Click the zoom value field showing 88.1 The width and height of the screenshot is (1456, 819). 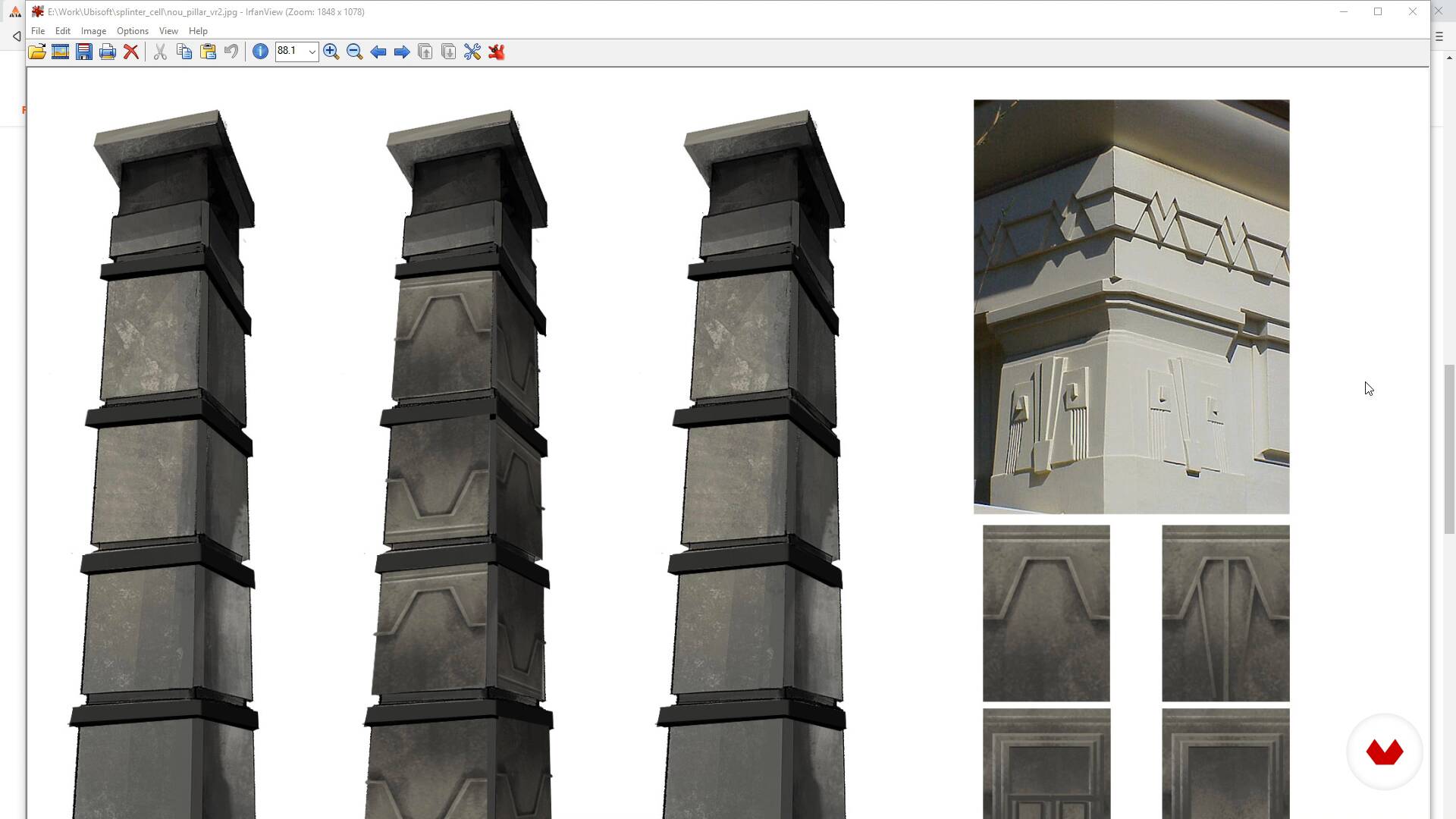[290, 51]
